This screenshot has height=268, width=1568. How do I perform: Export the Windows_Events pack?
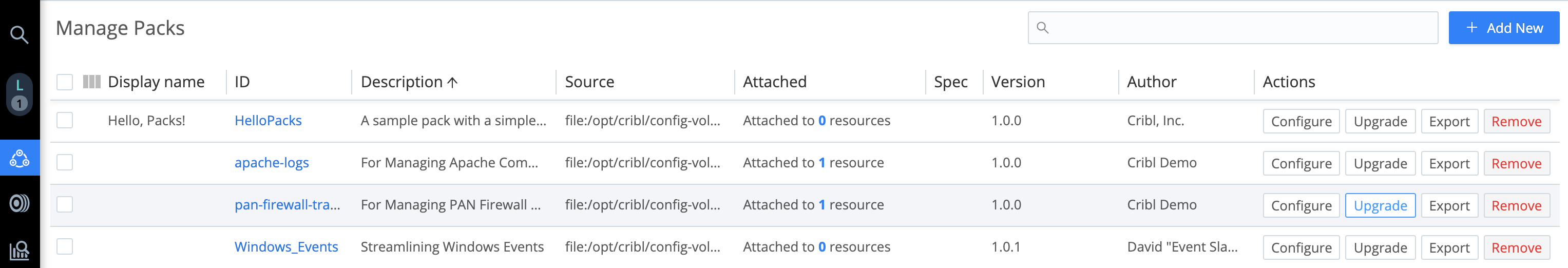[1449, 247]
